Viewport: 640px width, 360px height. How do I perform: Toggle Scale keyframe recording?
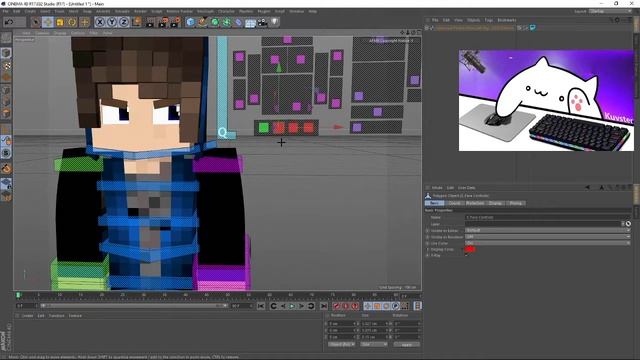[x=377, y=306]
